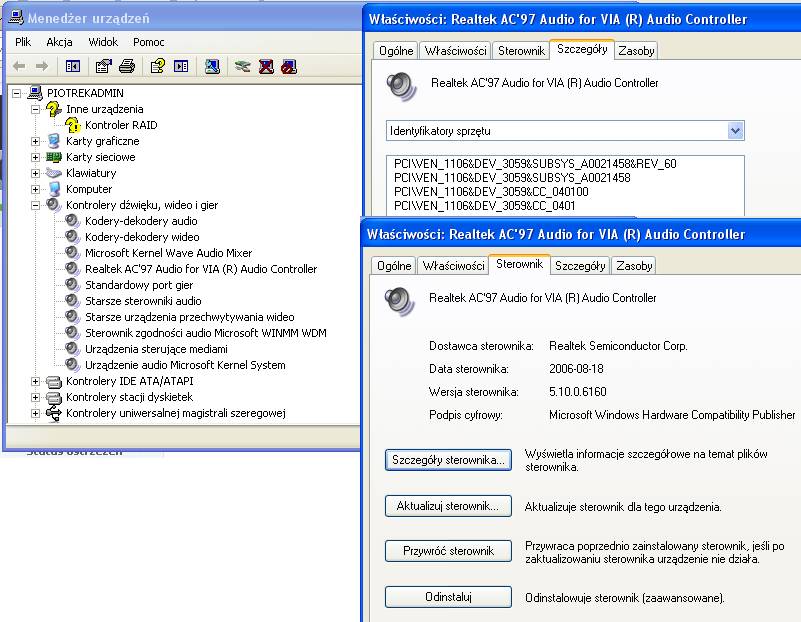Open the Plik menu
The image size is (801, 622).
(x=23, y=42)
